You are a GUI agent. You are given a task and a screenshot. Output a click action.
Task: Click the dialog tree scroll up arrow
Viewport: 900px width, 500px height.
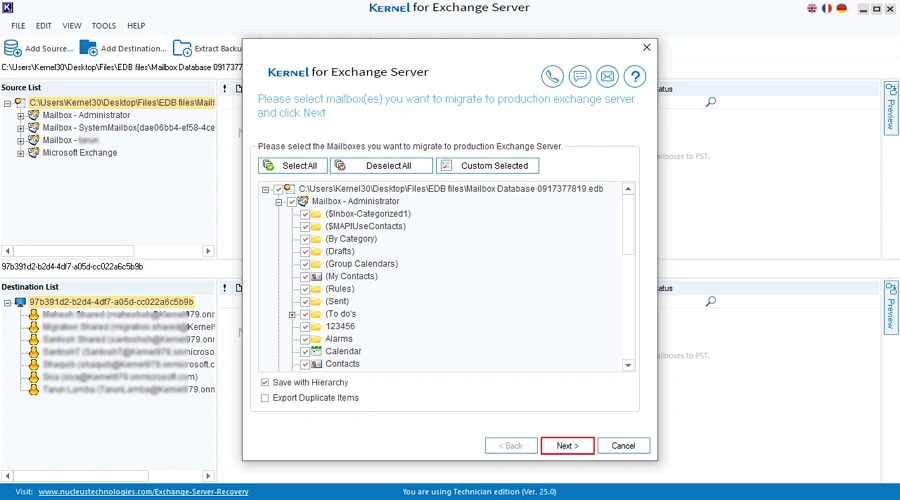(628, 189)
